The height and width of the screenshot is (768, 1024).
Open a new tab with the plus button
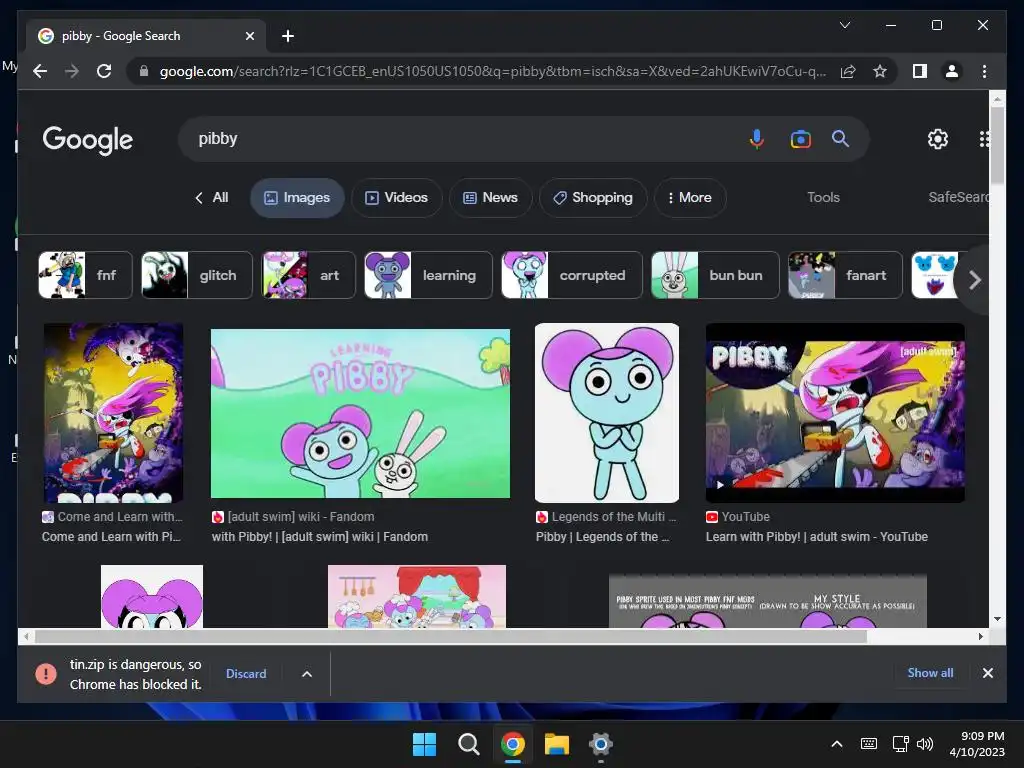287,36
